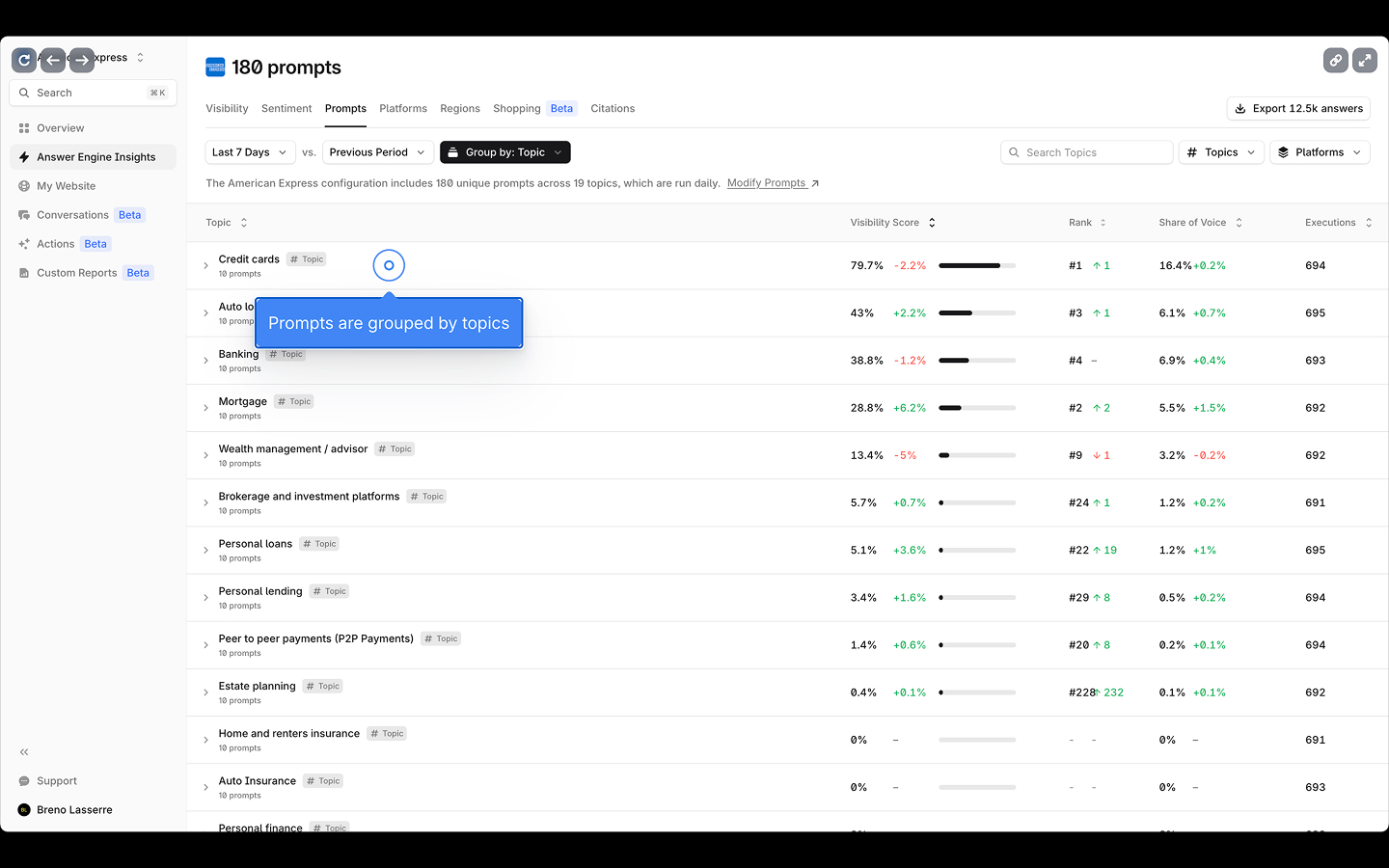The width and height of the screenshot is (1389, 868).
Task: Sort by the Topic column arrows
Action: pos(244,223)
